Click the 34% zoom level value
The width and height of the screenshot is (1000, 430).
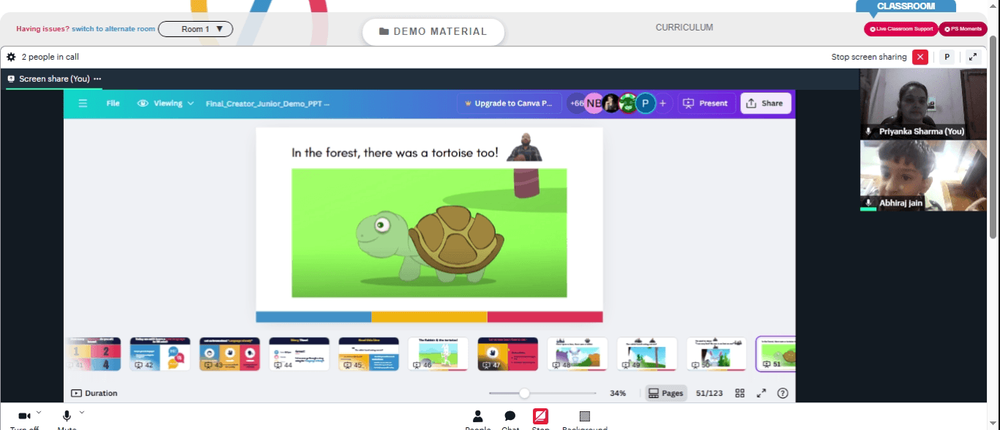click(x=617, y=394)
